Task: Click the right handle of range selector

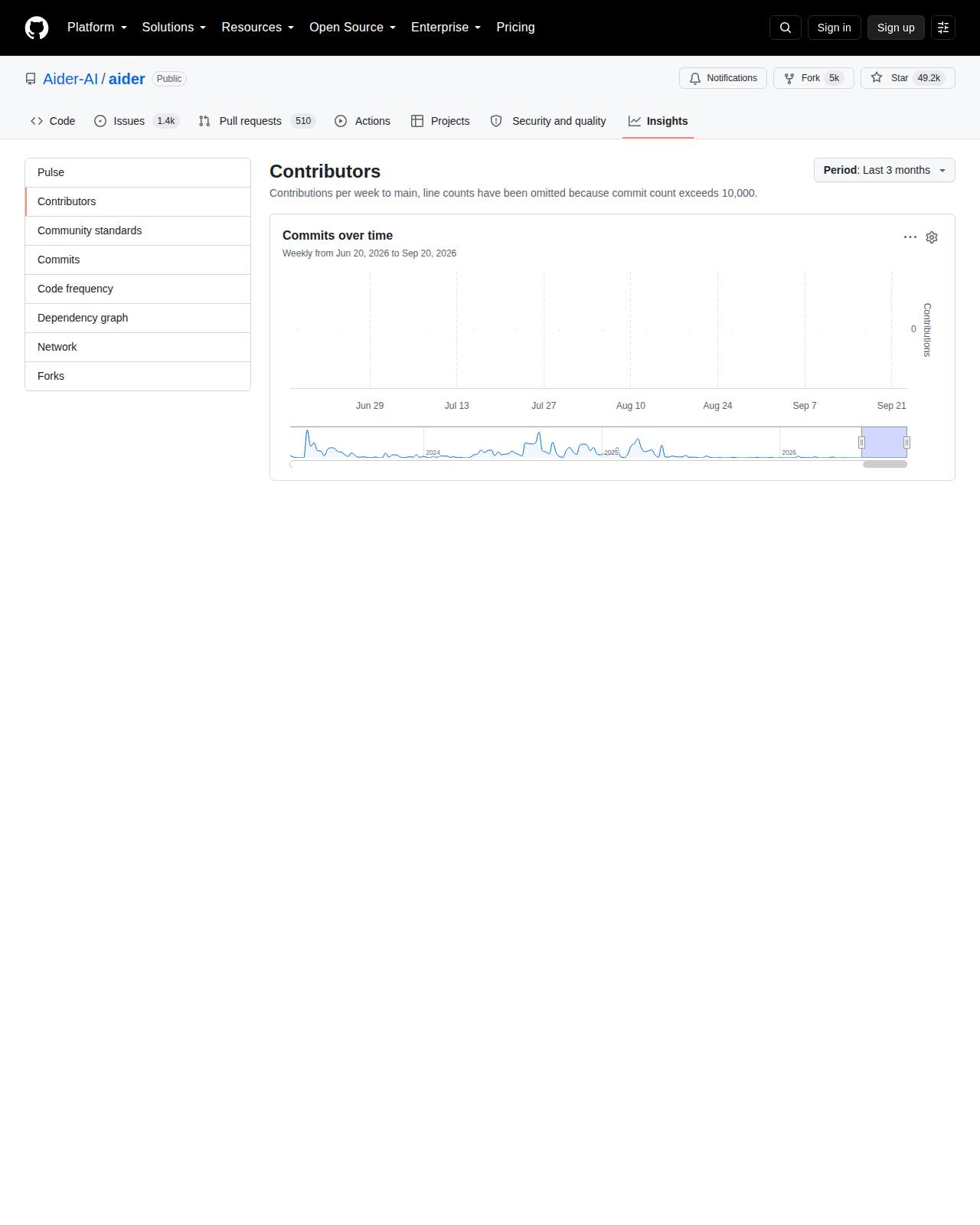Action: coord(906,443)
